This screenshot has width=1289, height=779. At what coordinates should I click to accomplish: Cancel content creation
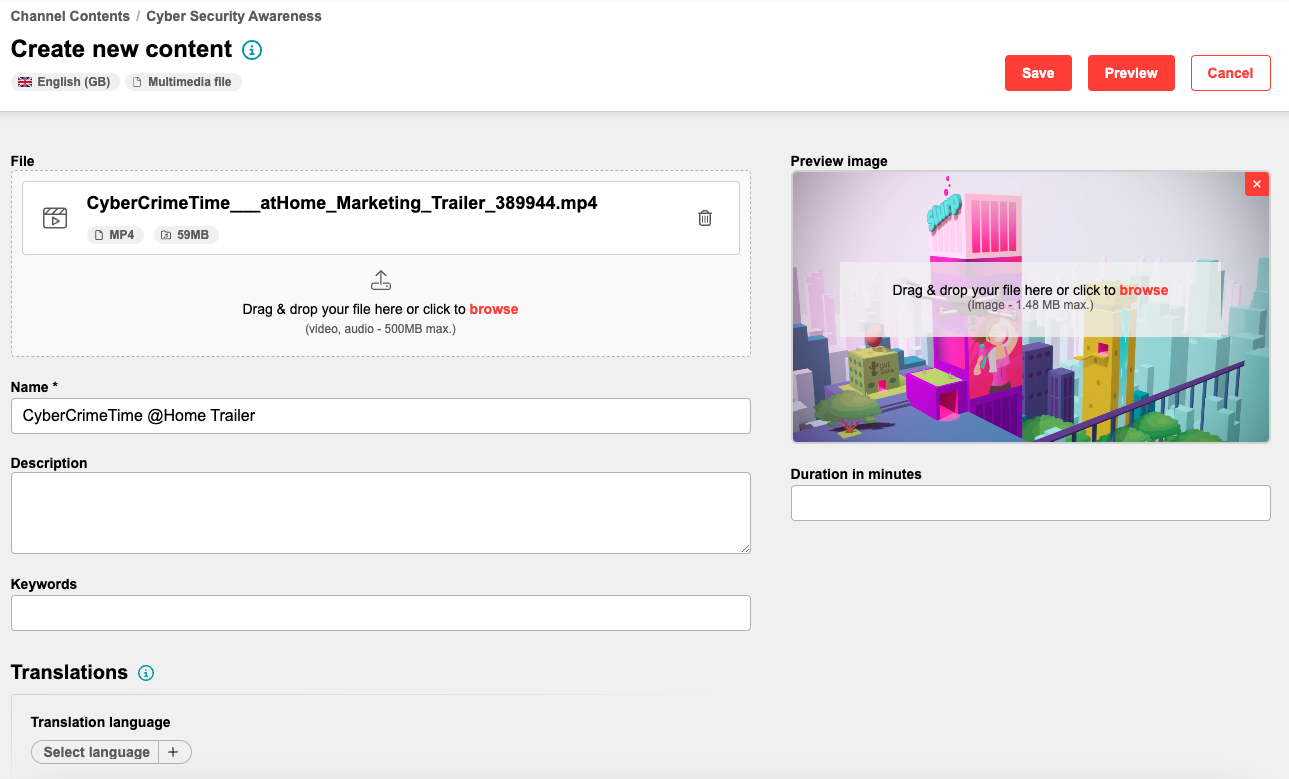coord(1230,73)
